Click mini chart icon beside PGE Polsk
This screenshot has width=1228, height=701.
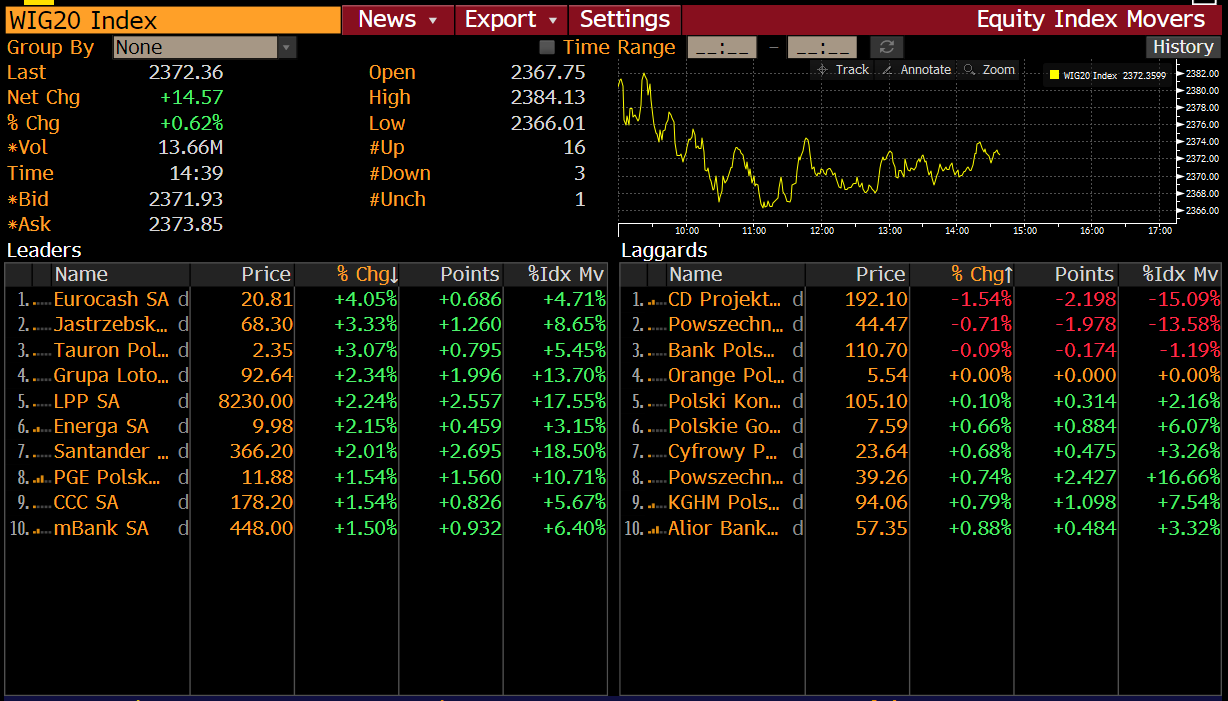(41, 478)
